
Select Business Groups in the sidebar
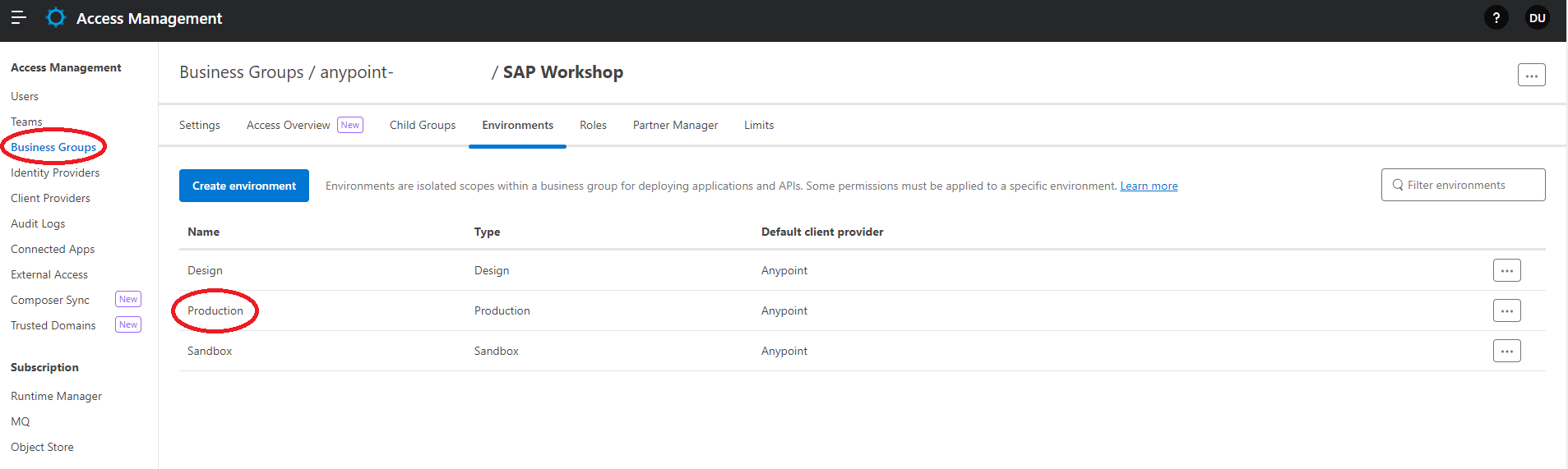tap(53, 147)
